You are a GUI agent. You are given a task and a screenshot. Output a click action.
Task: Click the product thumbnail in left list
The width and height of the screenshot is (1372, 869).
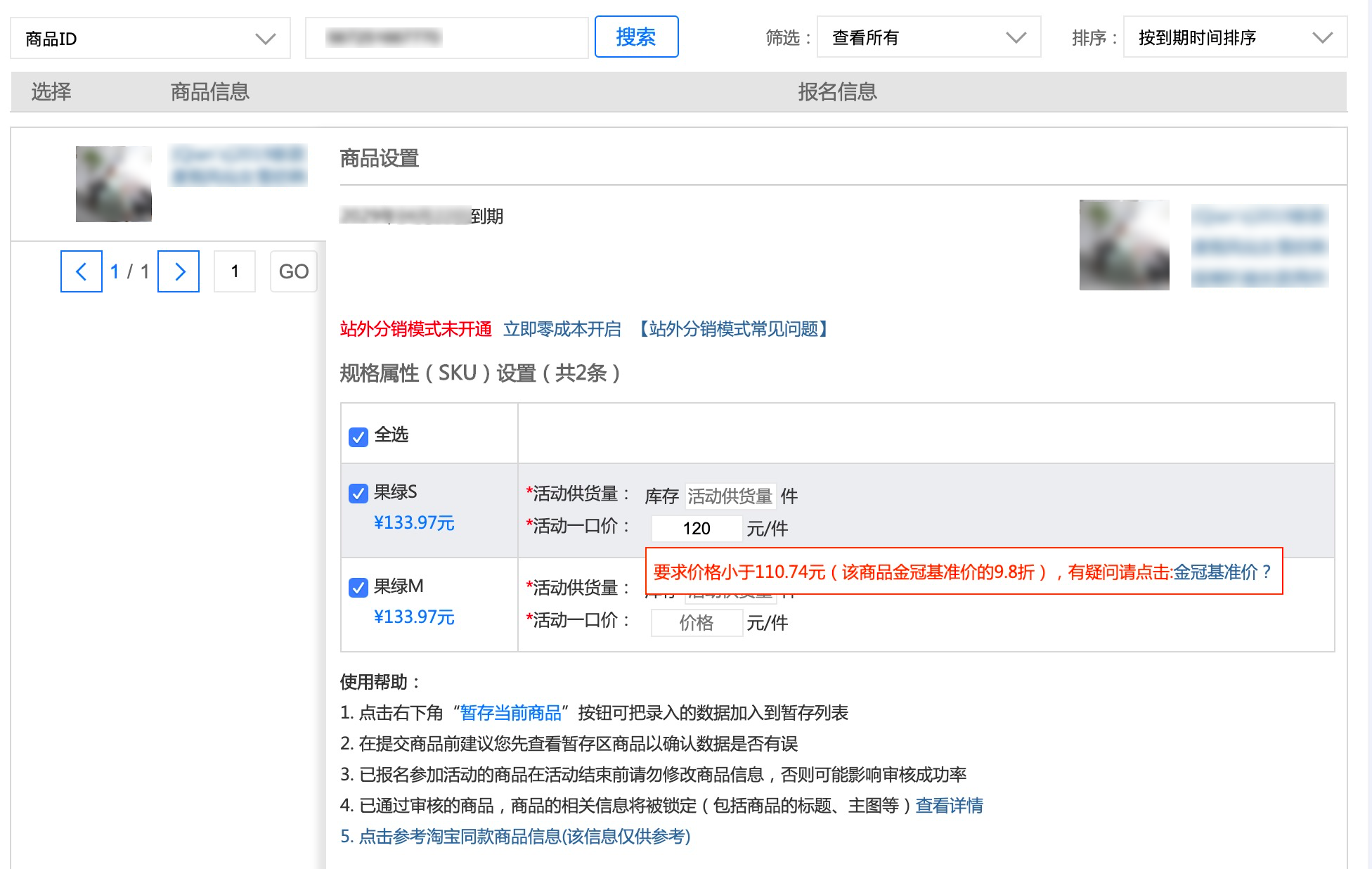pyautogui.click(x=114, y=184)
